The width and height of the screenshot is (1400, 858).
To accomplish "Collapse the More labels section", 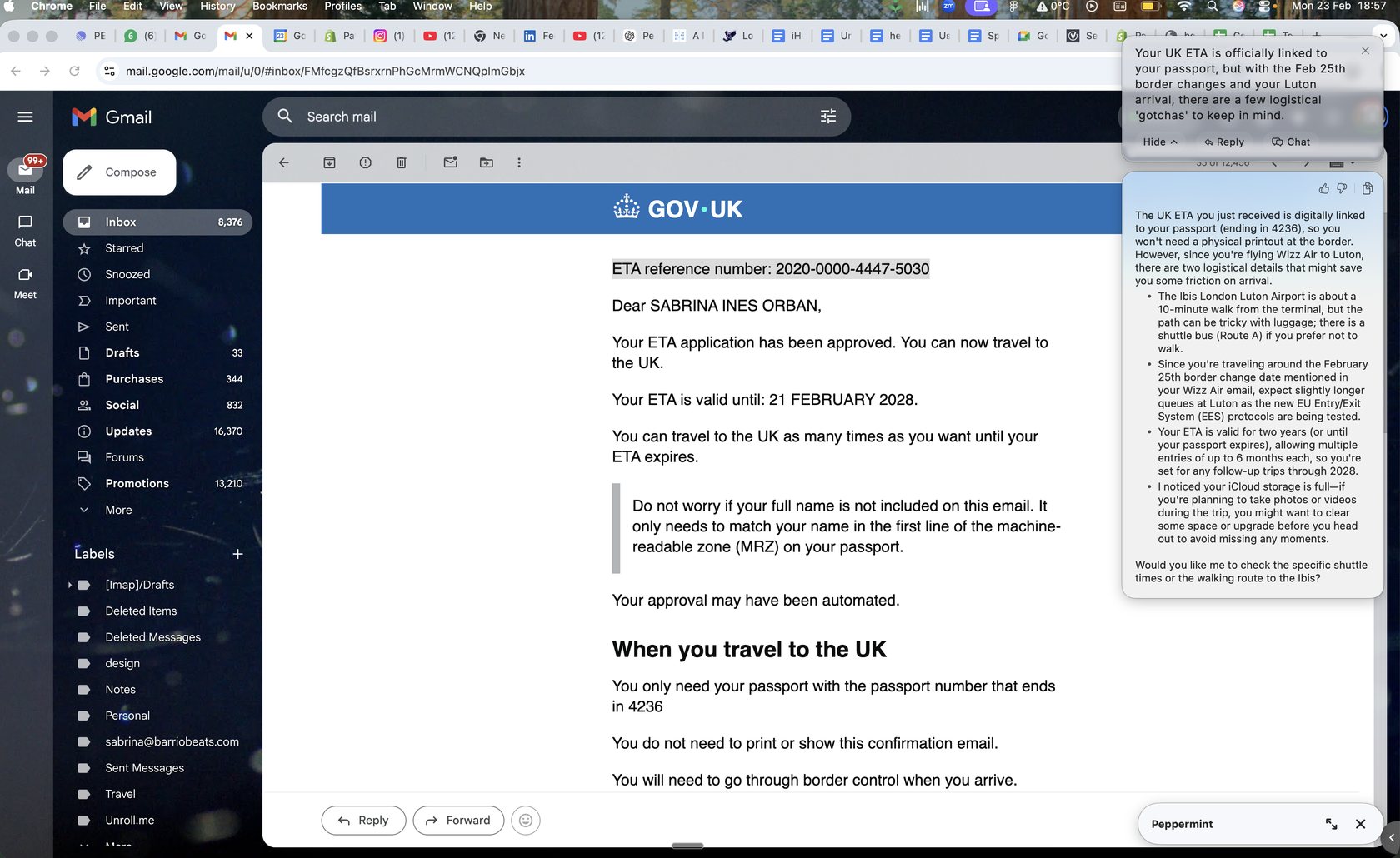I will click(117, 509).
